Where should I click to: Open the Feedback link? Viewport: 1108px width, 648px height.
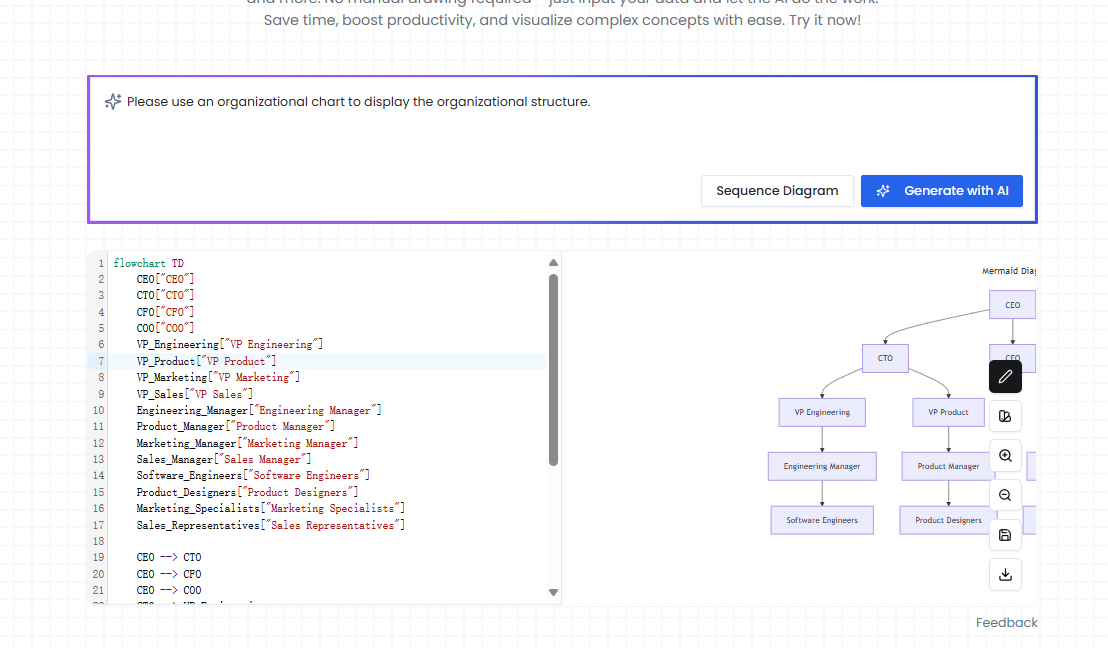(x=1006, y=622)
